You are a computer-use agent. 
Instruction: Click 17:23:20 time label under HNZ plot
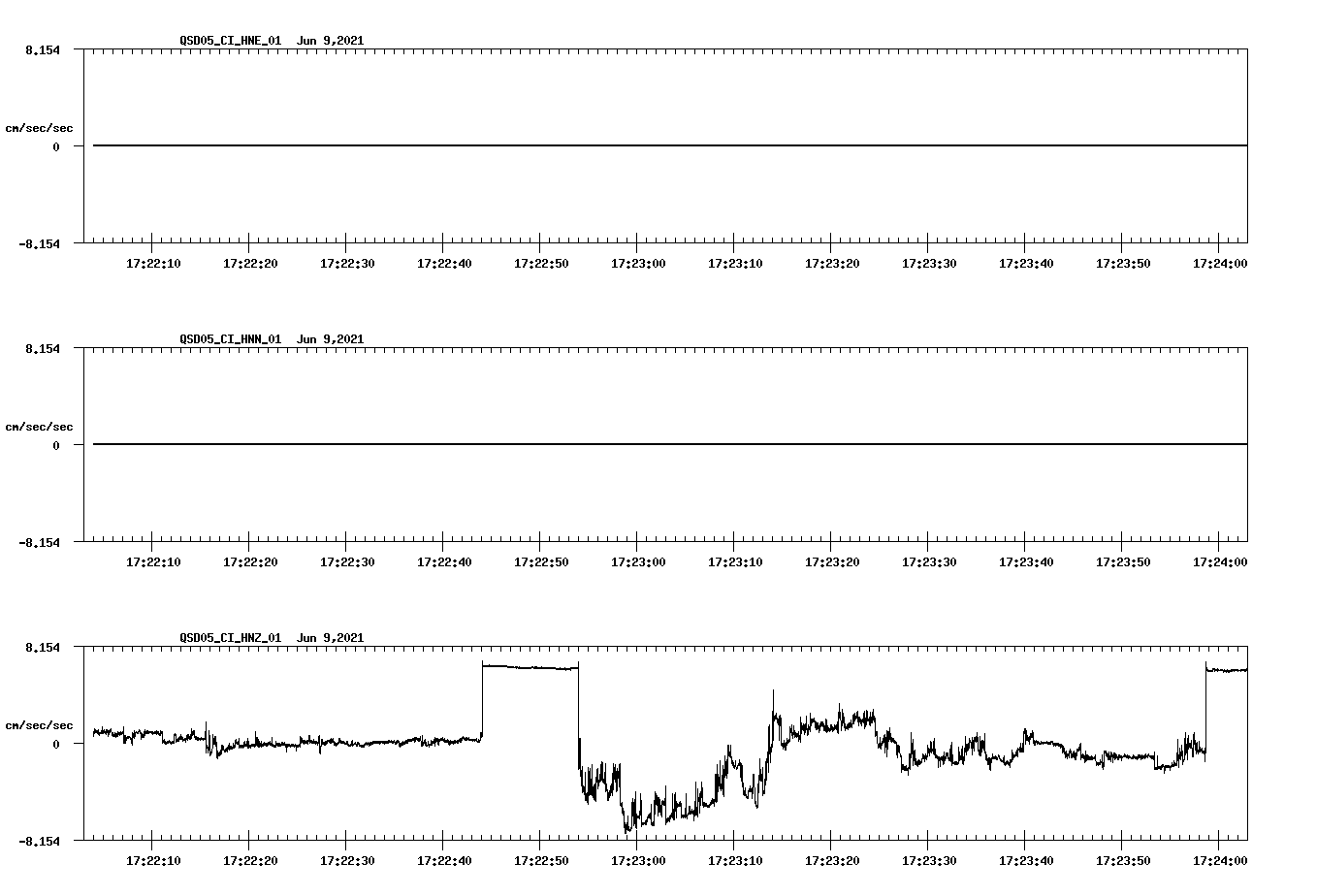(832, 860)
